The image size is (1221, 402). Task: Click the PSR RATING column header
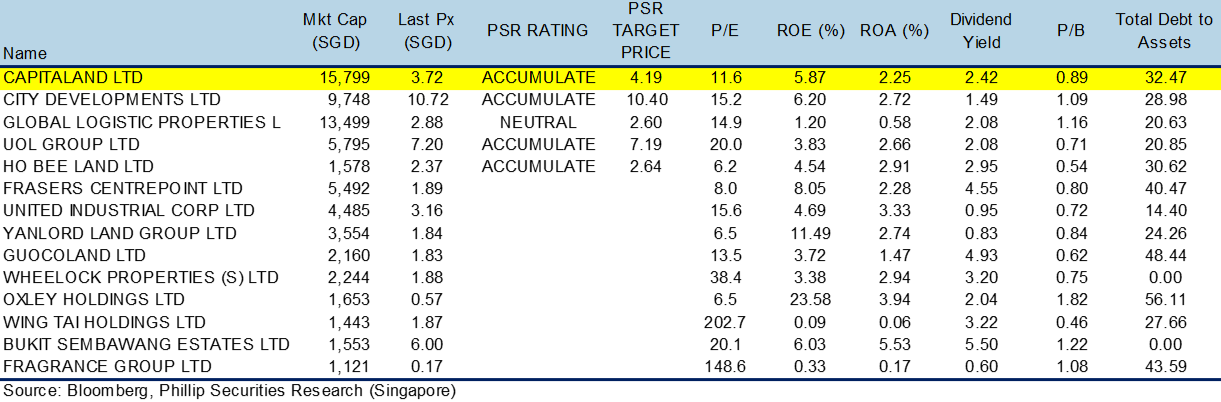(537, 31)
